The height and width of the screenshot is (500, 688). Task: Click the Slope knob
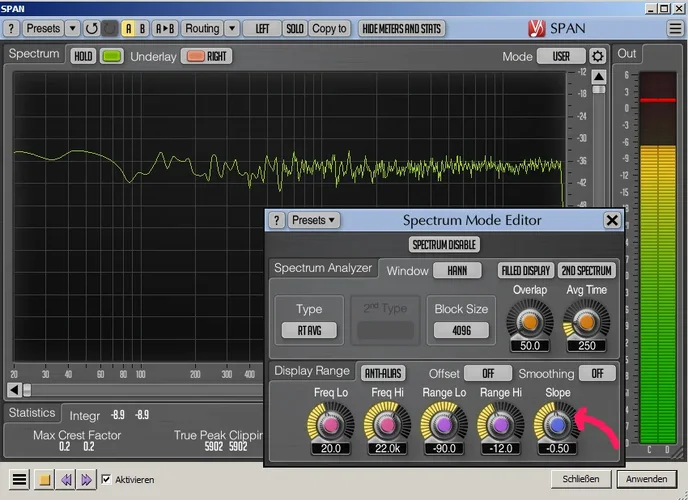point(557,425)
